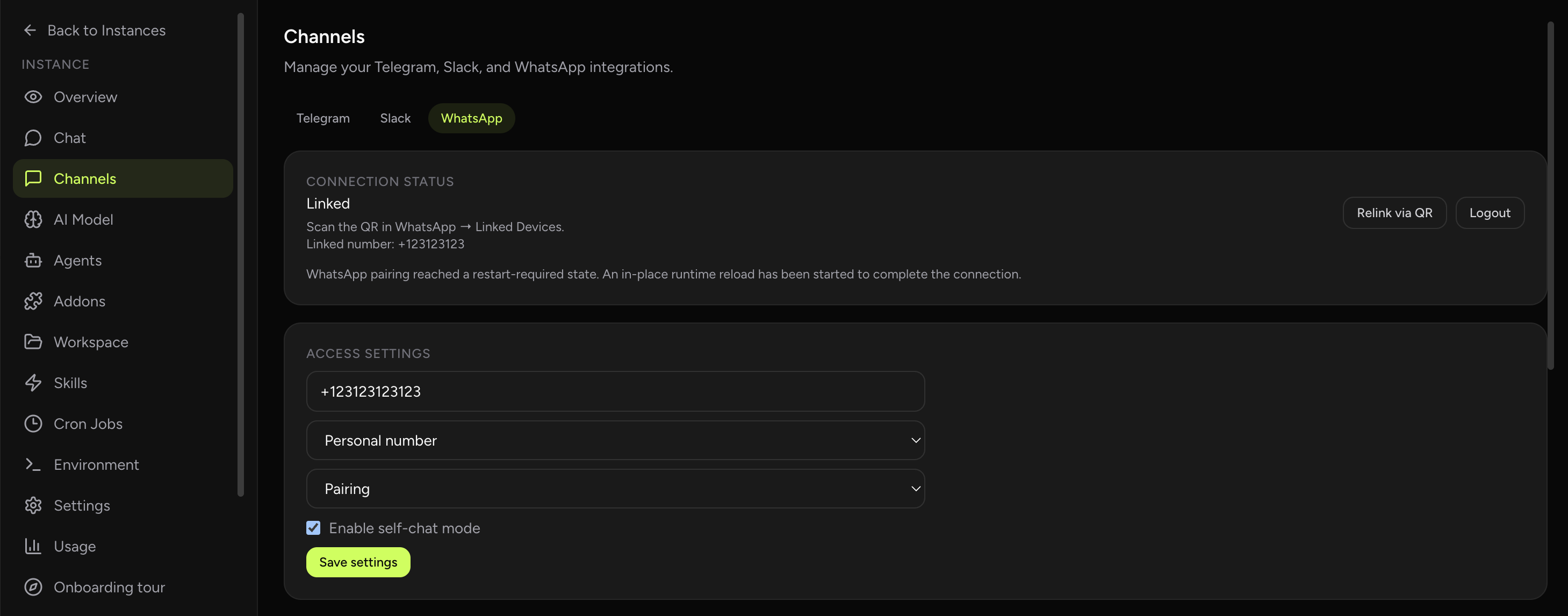Click the Save settings button
Viewport: 1568px width, 616px height.
358,562
